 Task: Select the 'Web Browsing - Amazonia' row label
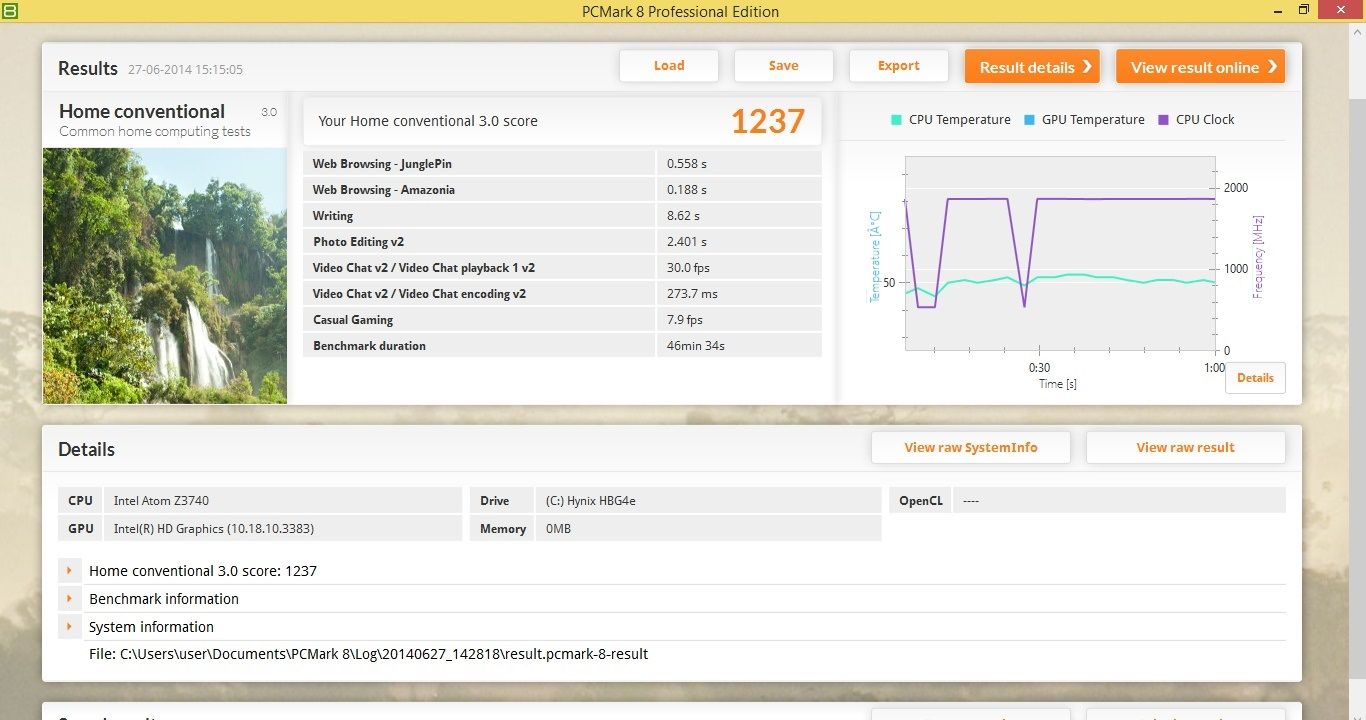tap(384, 190)
